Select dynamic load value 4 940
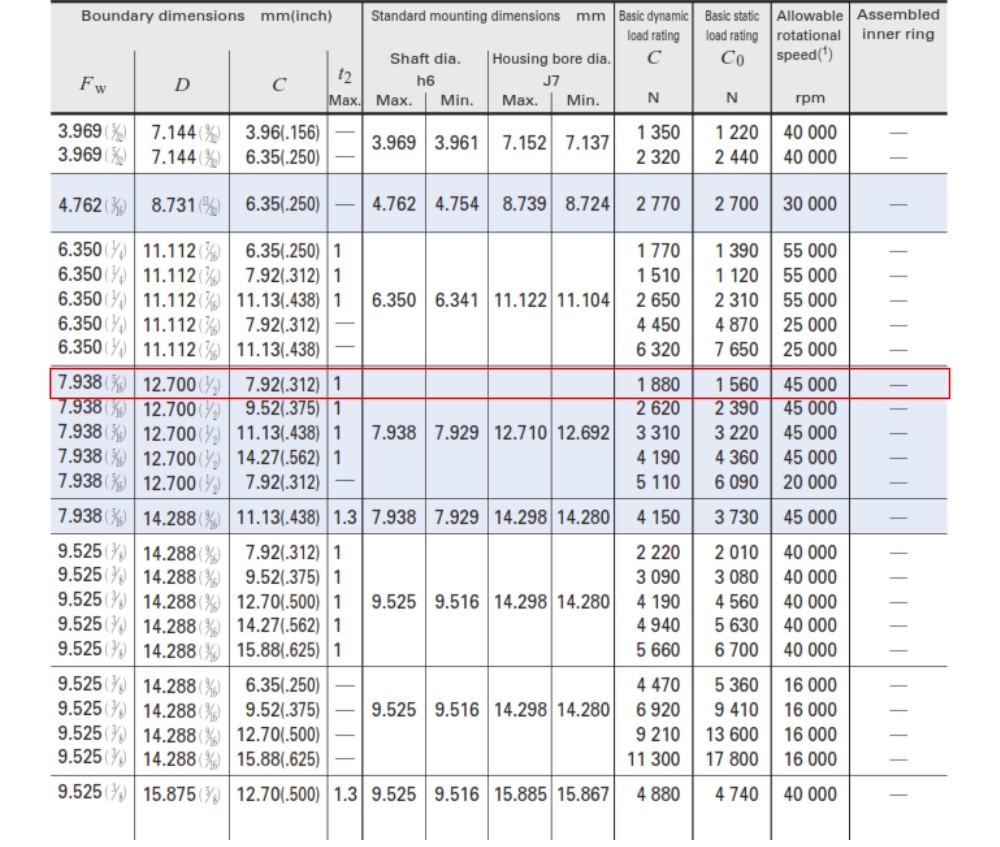 [x=658, y=626]
